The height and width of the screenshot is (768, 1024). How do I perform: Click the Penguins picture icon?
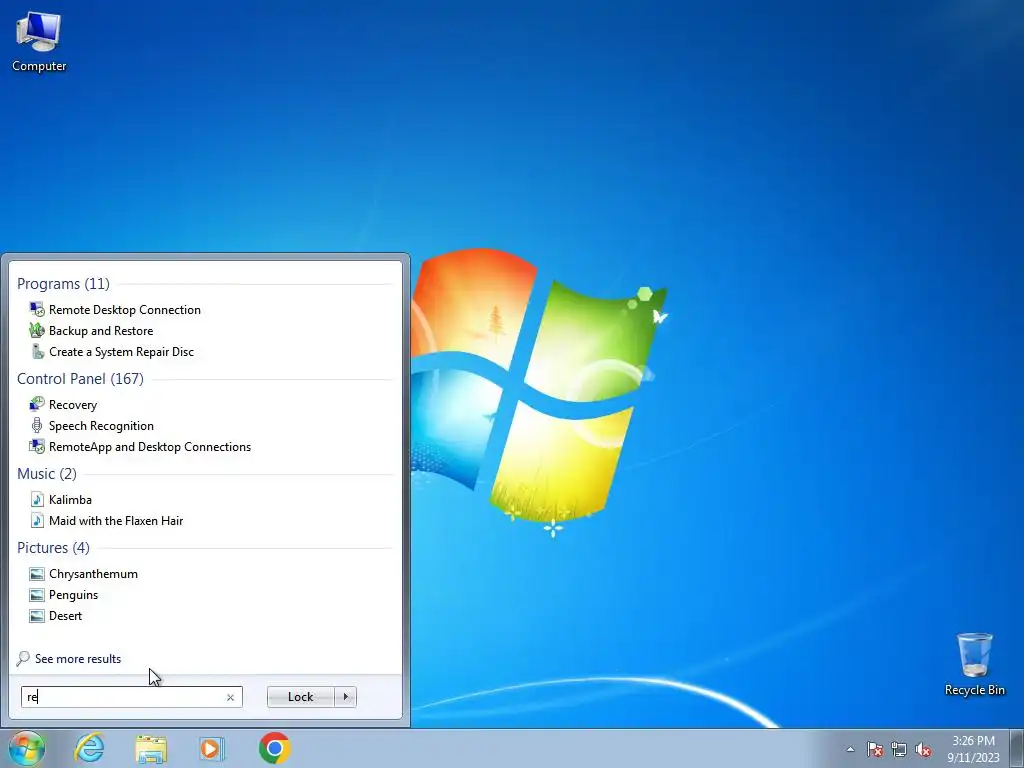(x=37, y=594)
